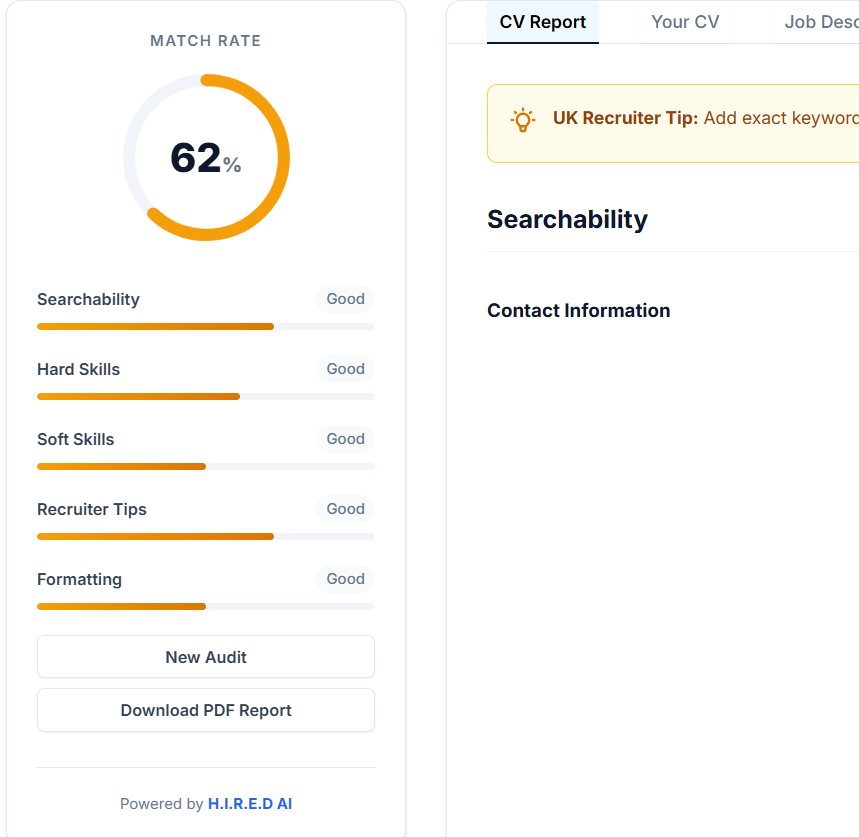Click the Good badge beside Hard Skills

pos(345,369)
